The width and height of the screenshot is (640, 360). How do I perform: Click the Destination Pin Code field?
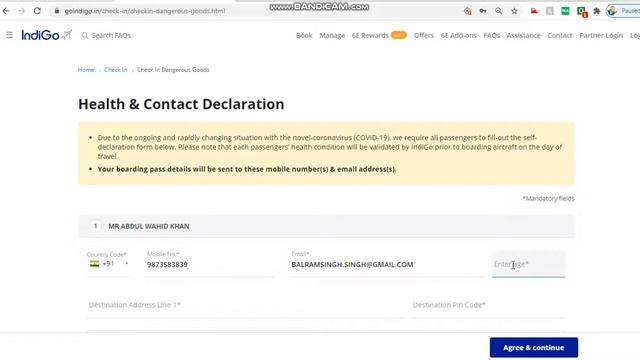[488, 305]
